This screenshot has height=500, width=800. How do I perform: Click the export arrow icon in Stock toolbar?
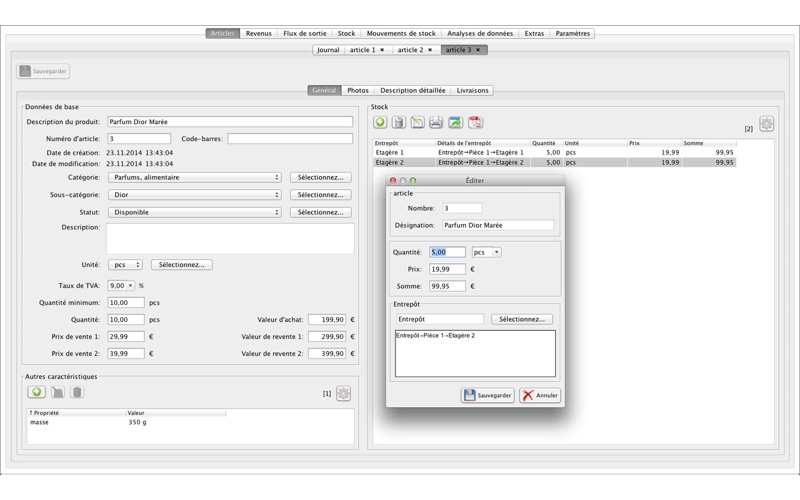pos(455,122)
